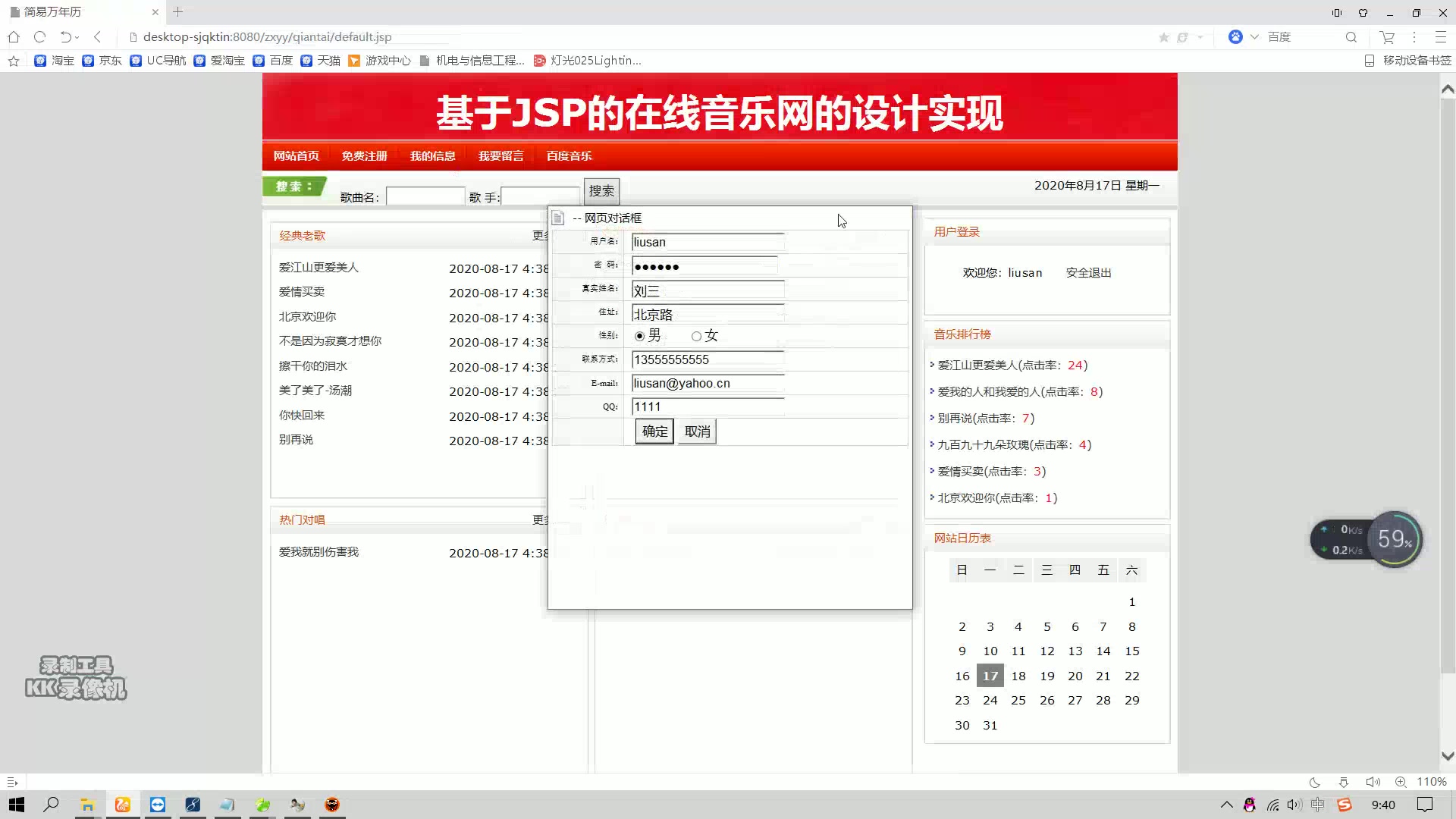Open Sogou input method tray icon
The height and width of the screenshot is (819, 1456).
coord(1345,805)
